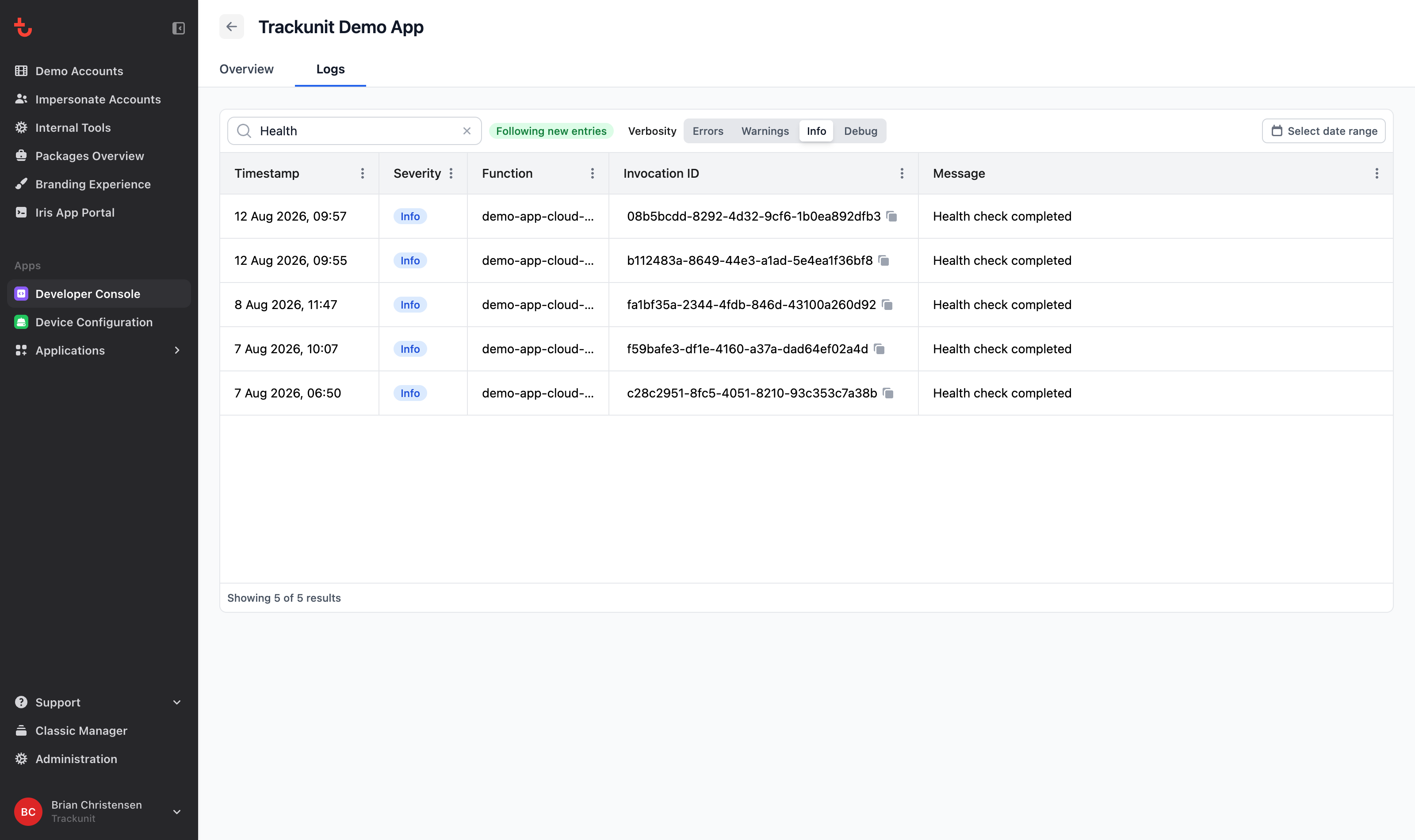Expand the Applications submenu chevron

pos(177,351)
